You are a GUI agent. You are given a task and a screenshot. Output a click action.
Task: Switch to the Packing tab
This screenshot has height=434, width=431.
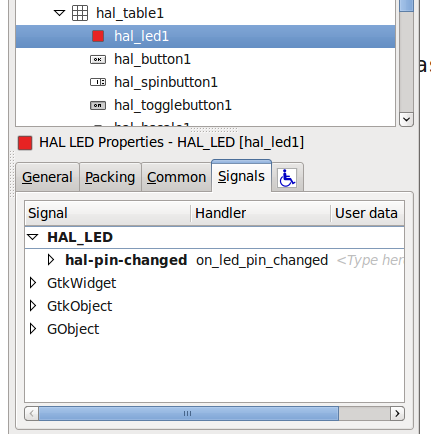click(110, 177)
